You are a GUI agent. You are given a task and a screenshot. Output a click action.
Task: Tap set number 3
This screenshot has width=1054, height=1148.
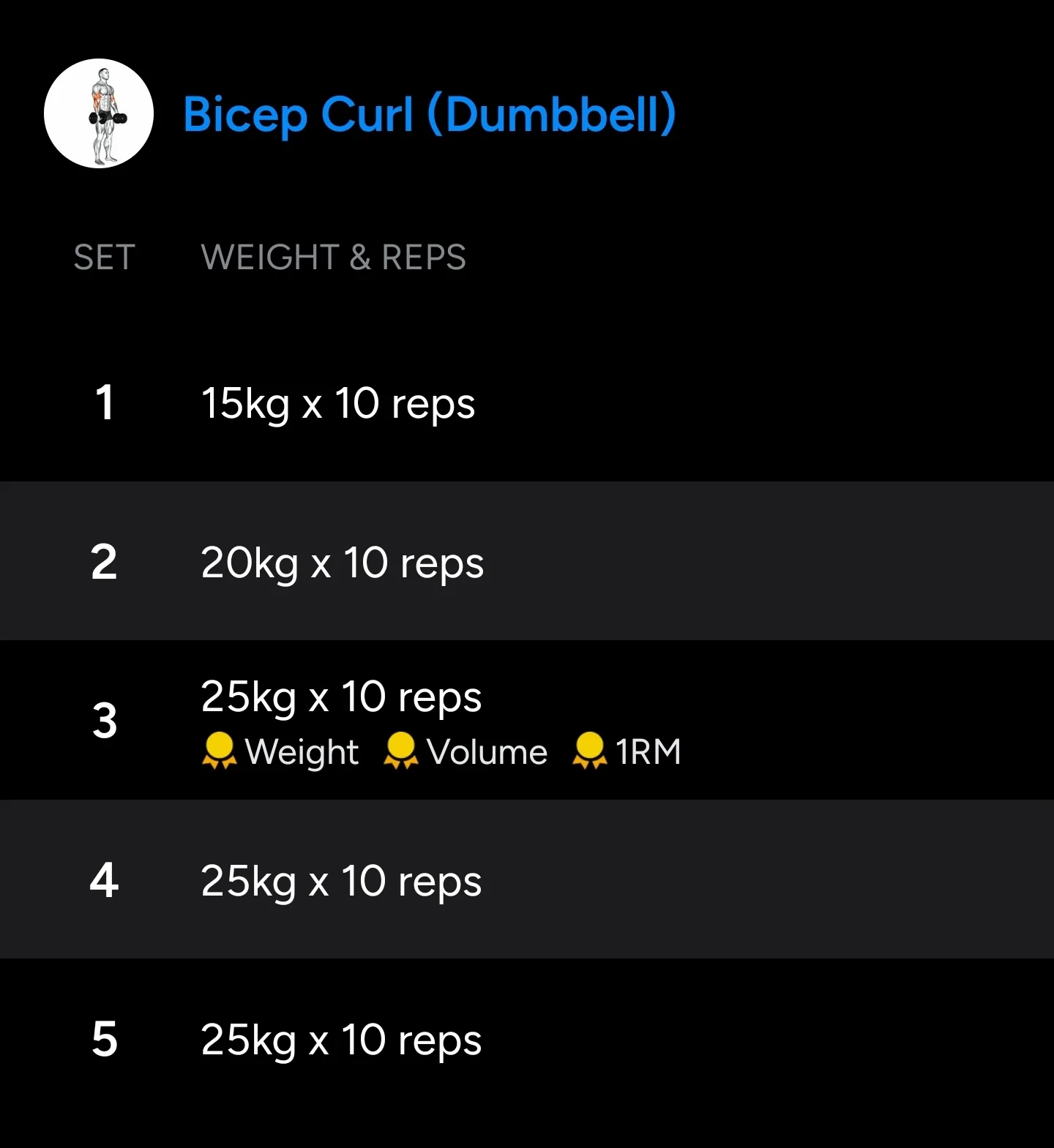[x=105, y=721]
